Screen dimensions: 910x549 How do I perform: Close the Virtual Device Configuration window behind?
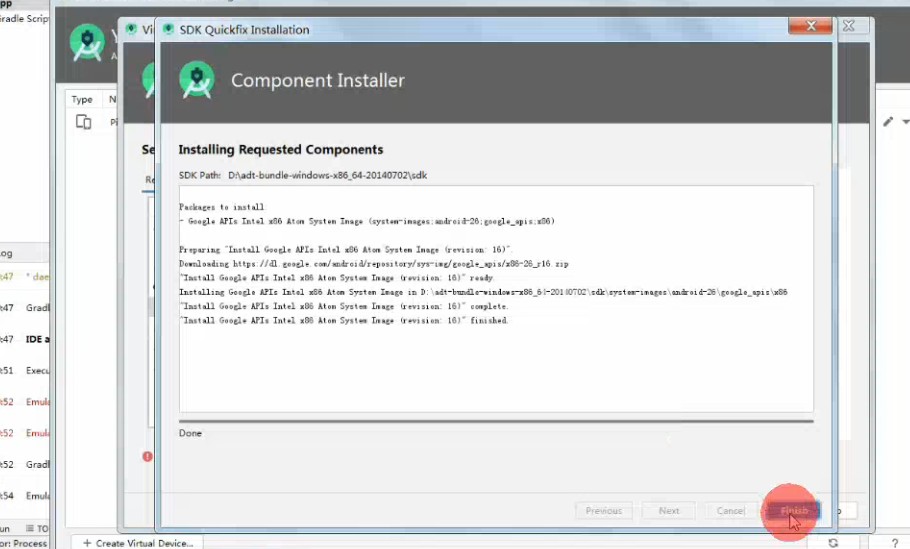pyautogui.click(x=848, y=26)
